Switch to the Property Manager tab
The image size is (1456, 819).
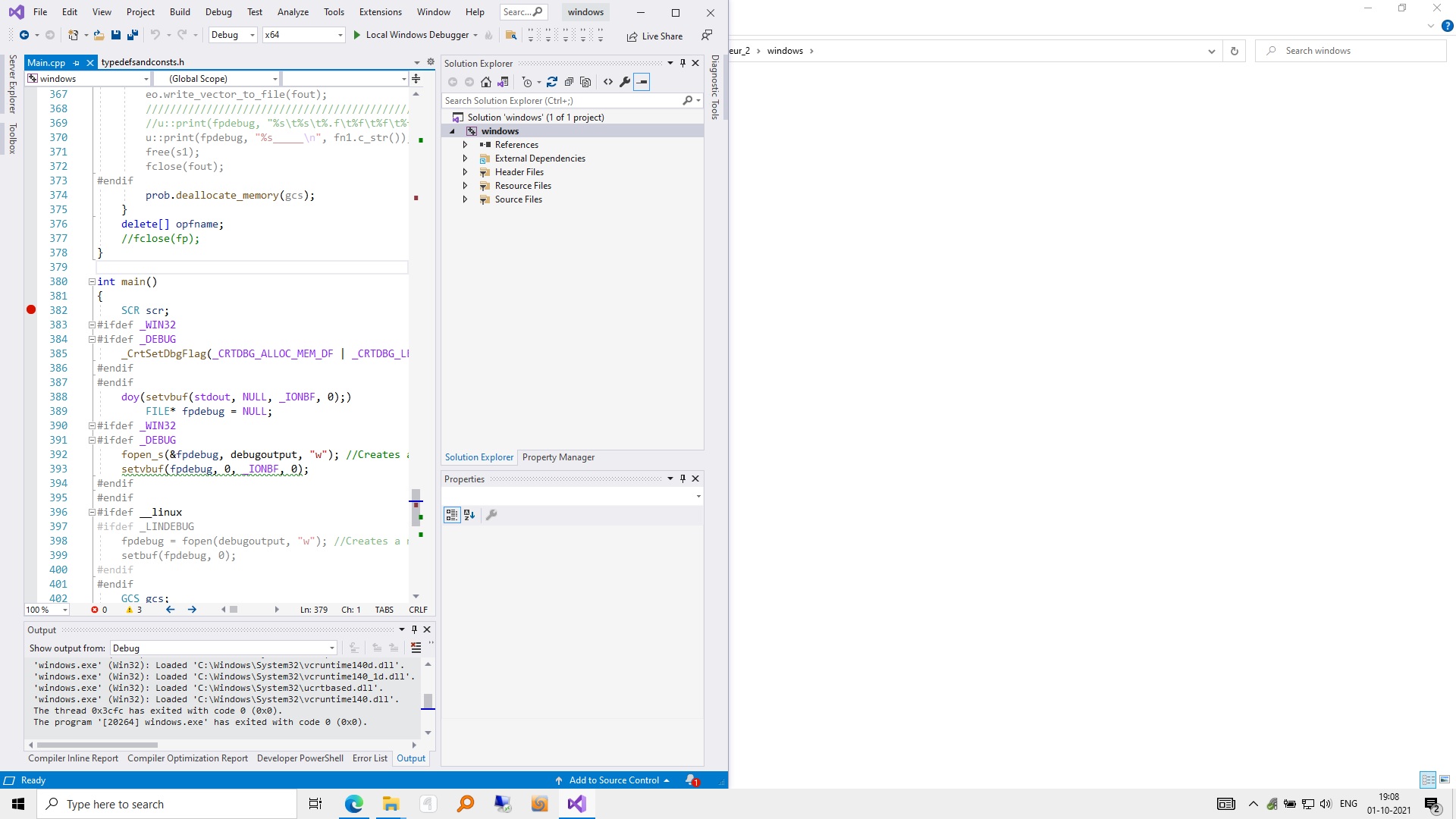coord(558,457)
